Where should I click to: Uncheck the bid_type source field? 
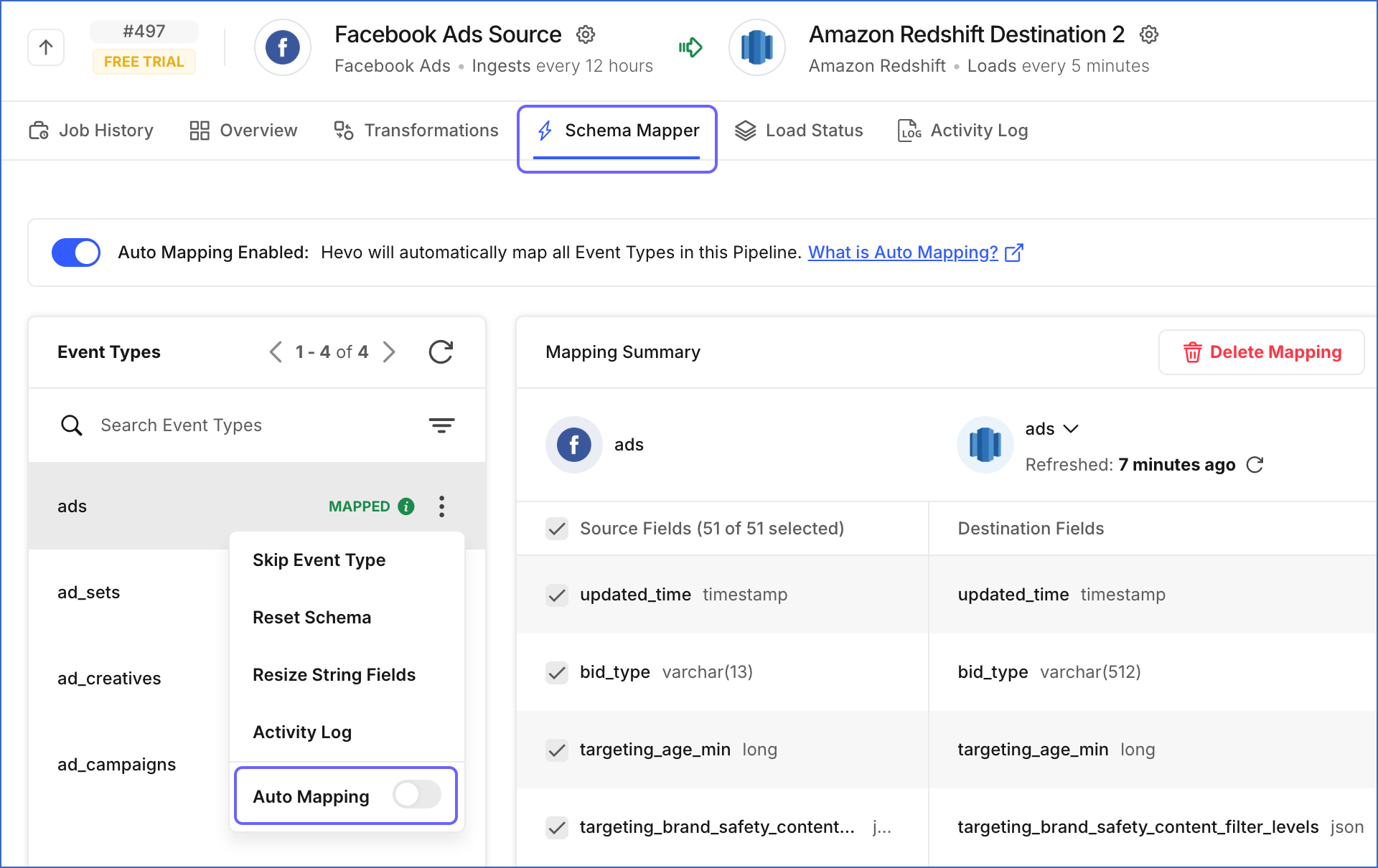click(557, 672)
